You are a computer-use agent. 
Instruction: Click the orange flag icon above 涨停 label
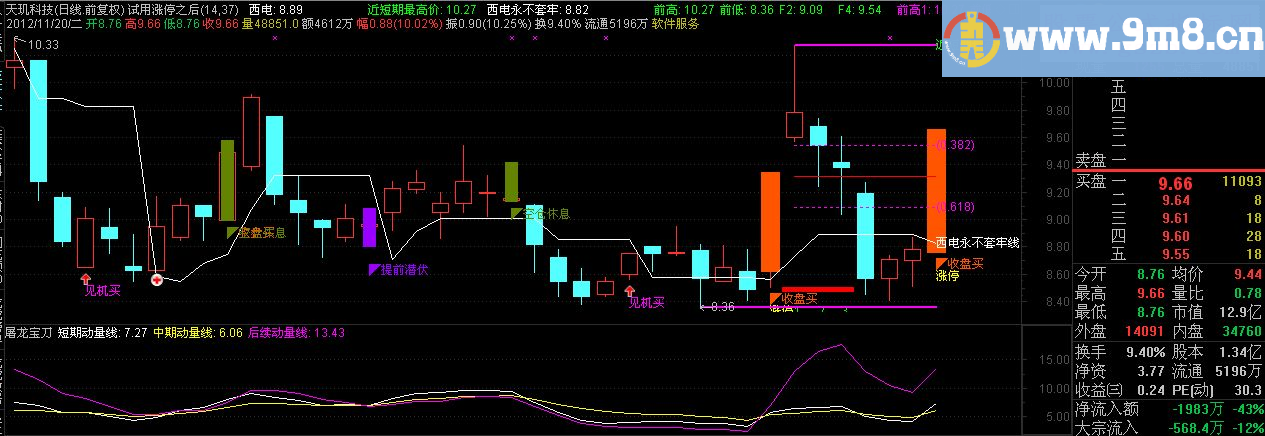pos(941,263)
